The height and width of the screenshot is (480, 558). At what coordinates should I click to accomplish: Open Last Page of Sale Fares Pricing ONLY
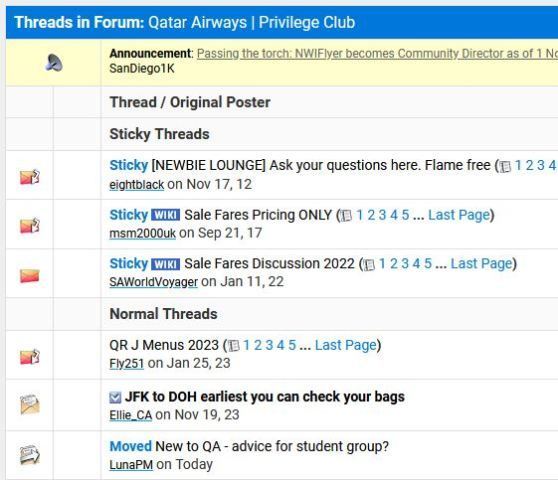(459, 215)
